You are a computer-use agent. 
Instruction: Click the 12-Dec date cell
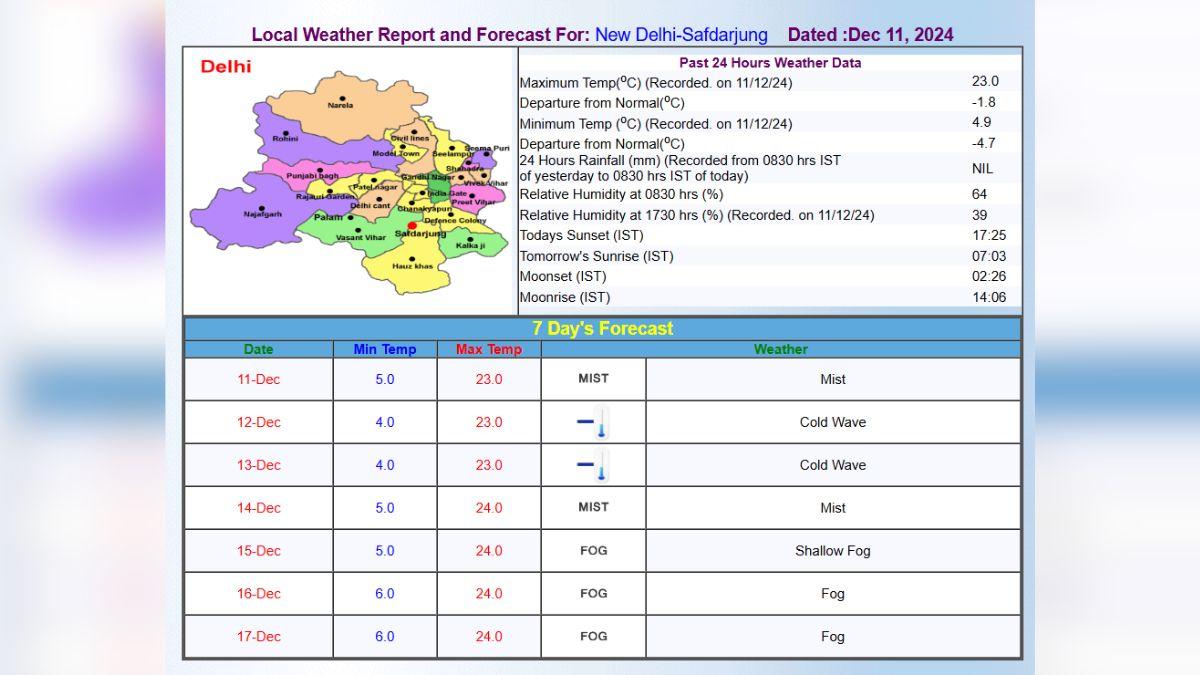pos(259,422)
